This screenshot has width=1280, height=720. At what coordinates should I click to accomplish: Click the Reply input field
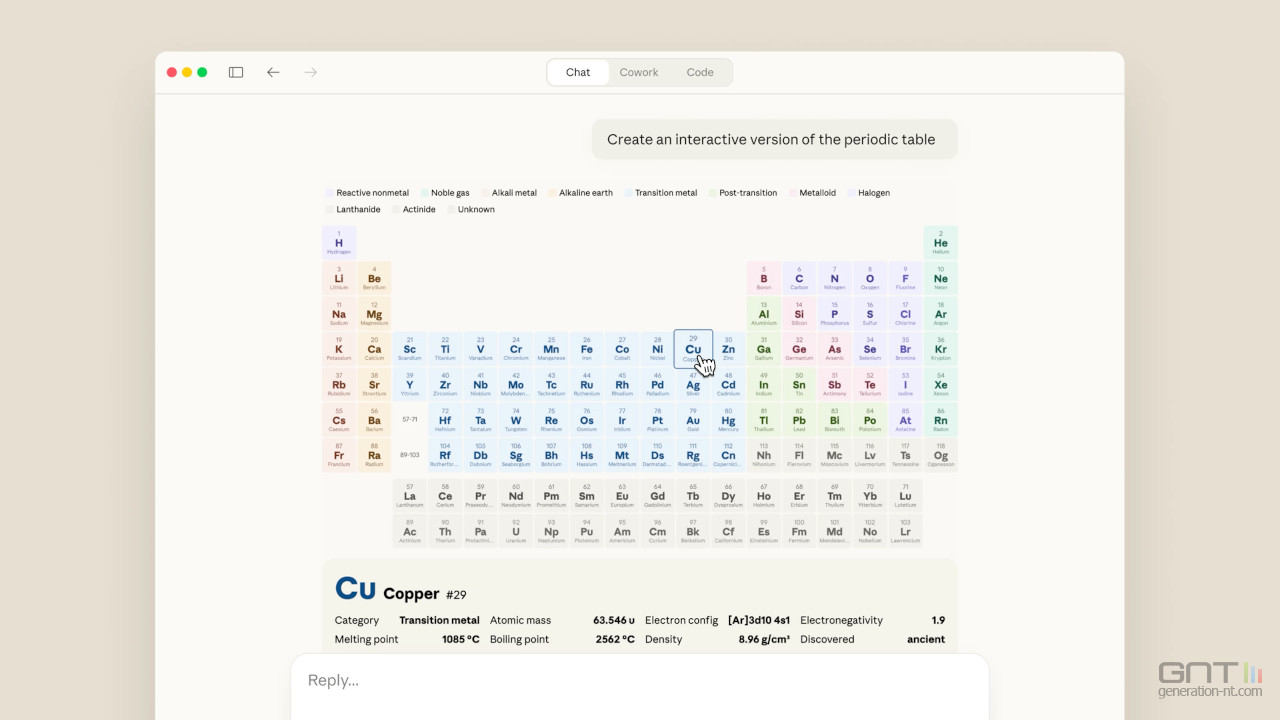[x=640, y=680]
